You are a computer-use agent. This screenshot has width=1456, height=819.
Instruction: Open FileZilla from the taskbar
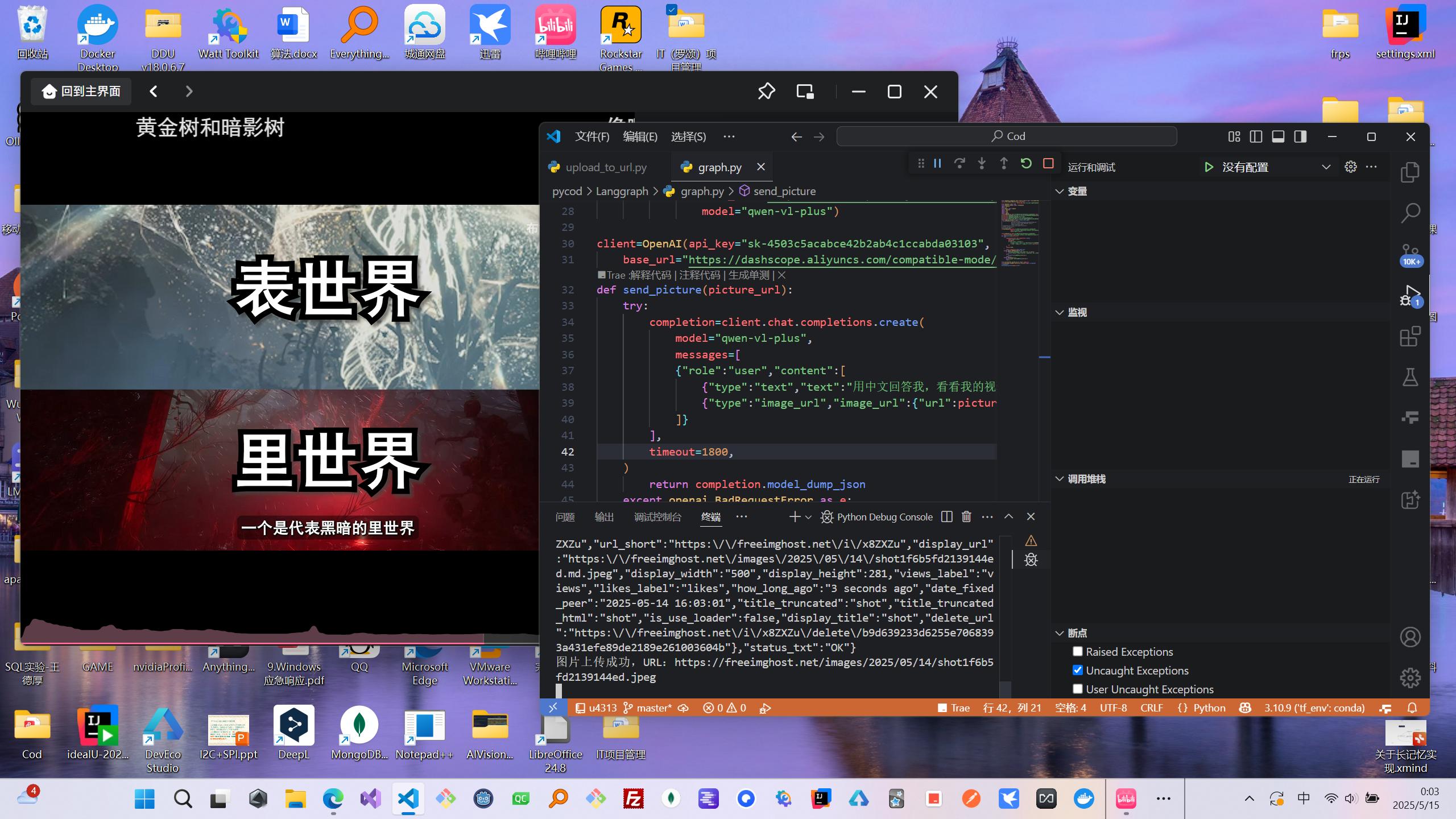pyautogui.click(x=633, y=799)
